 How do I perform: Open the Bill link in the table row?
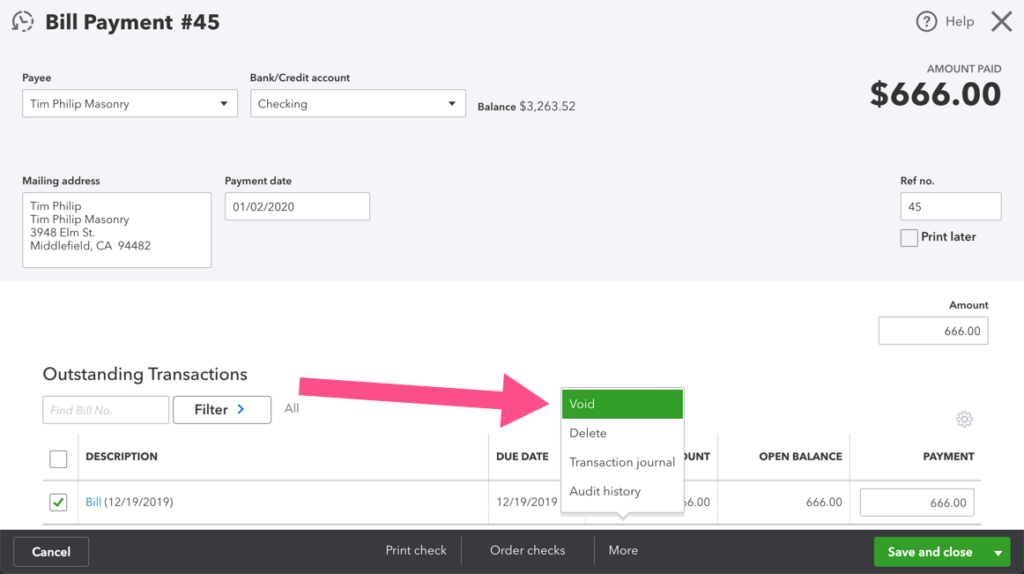[93, 502]
